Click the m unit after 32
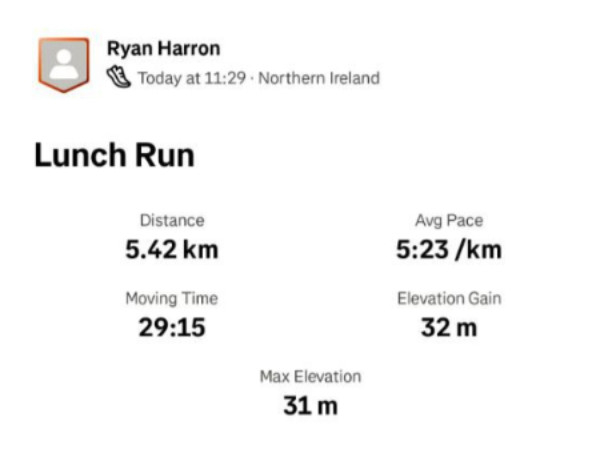This screenshot has height=450, width=600. [467, 327]
